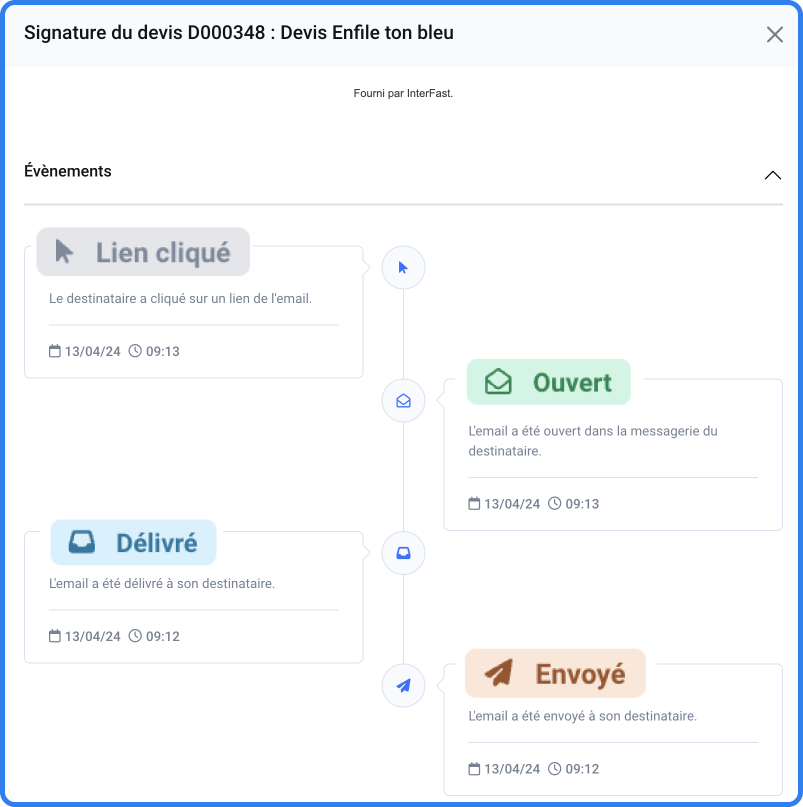Click the inbox icon in Délivré badge
The image size is (803, 807).
click(82, 542)
